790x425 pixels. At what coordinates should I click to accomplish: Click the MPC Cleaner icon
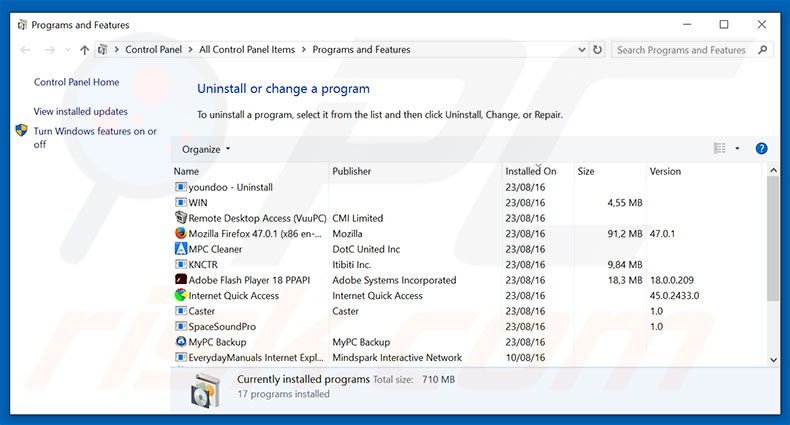(x=180, y=249)
